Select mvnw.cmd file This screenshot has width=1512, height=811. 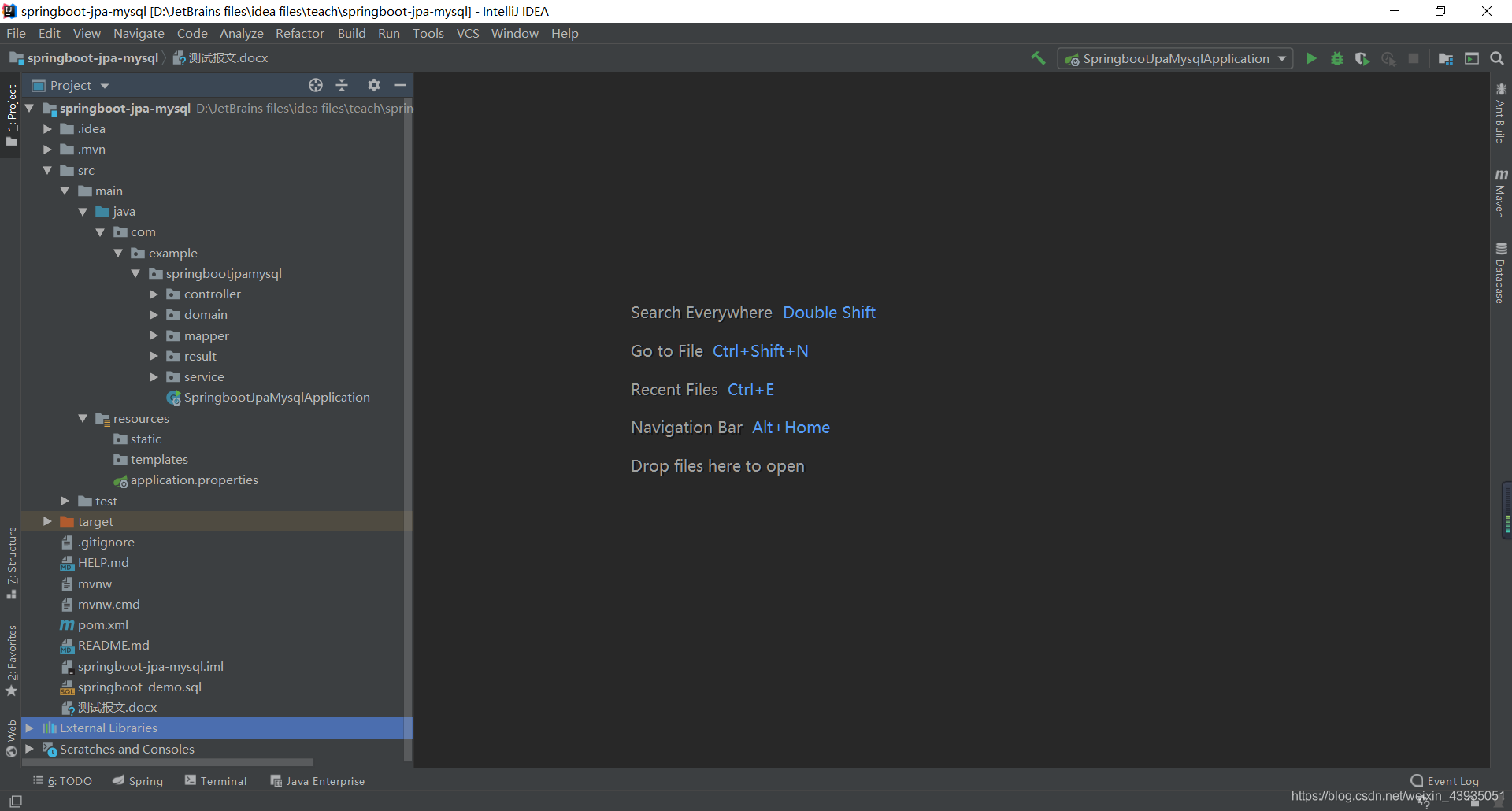click(x=100, y=605)
